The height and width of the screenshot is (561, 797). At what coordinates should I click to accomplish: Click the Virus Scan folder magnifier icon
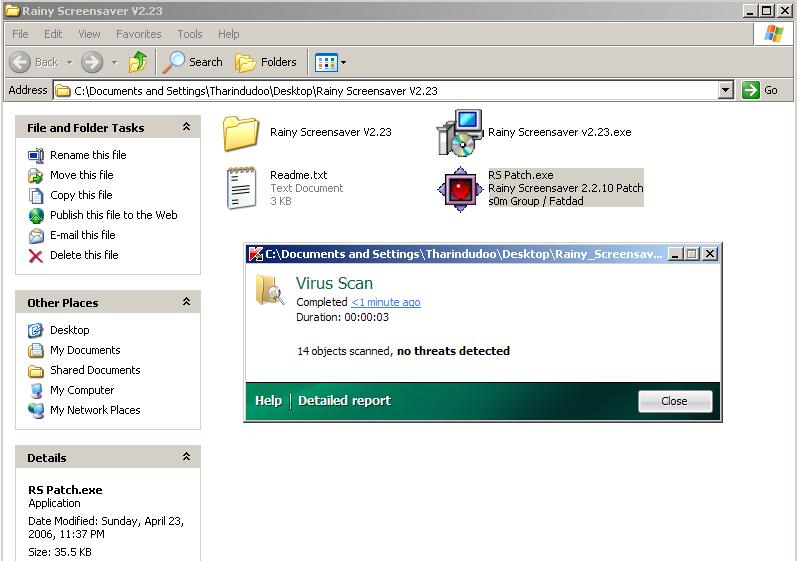coord(269,290)
